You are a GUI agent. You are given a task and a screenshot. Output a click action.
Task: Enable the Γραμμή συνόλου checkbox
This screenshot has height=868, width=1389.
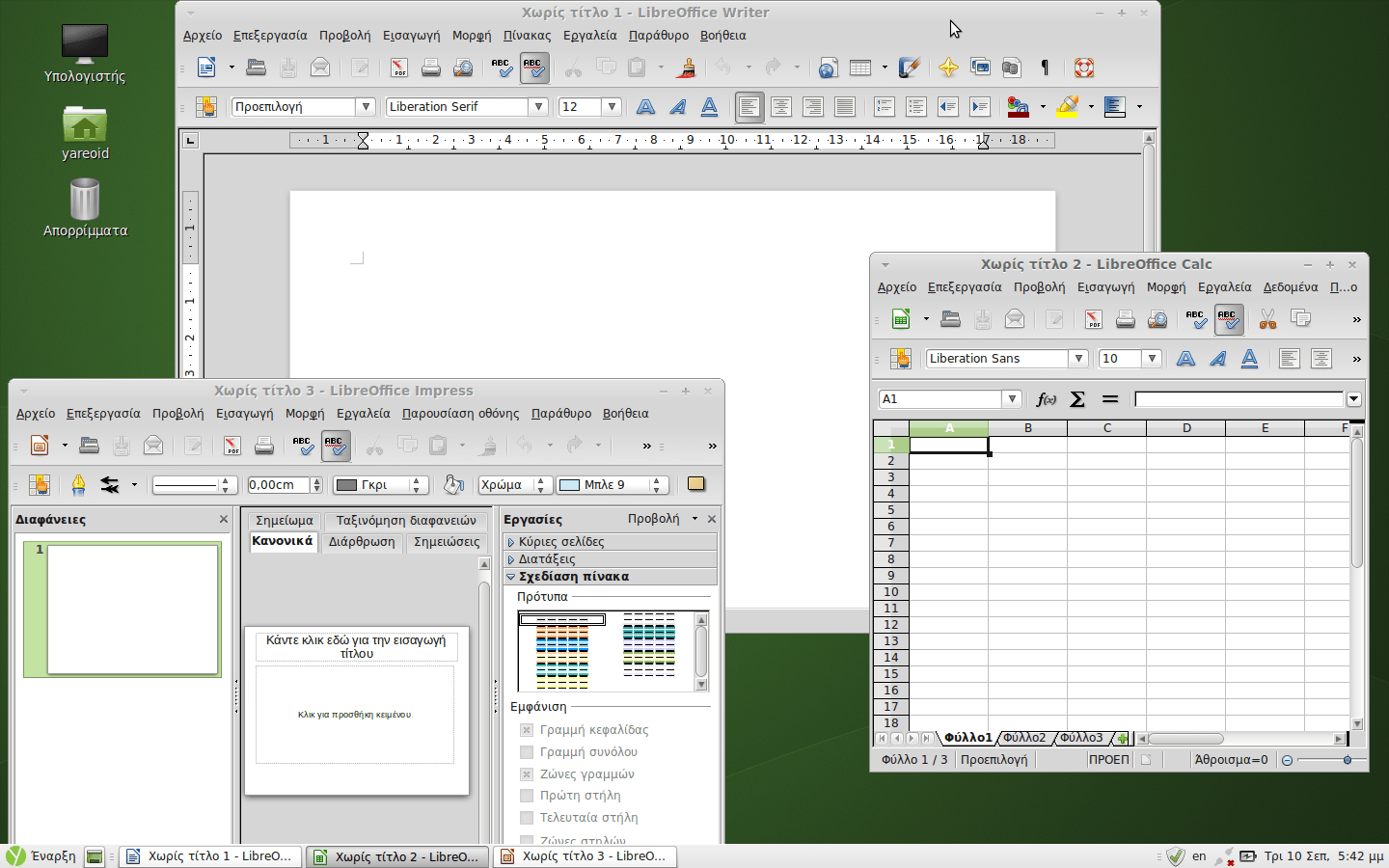click(527, 752)
